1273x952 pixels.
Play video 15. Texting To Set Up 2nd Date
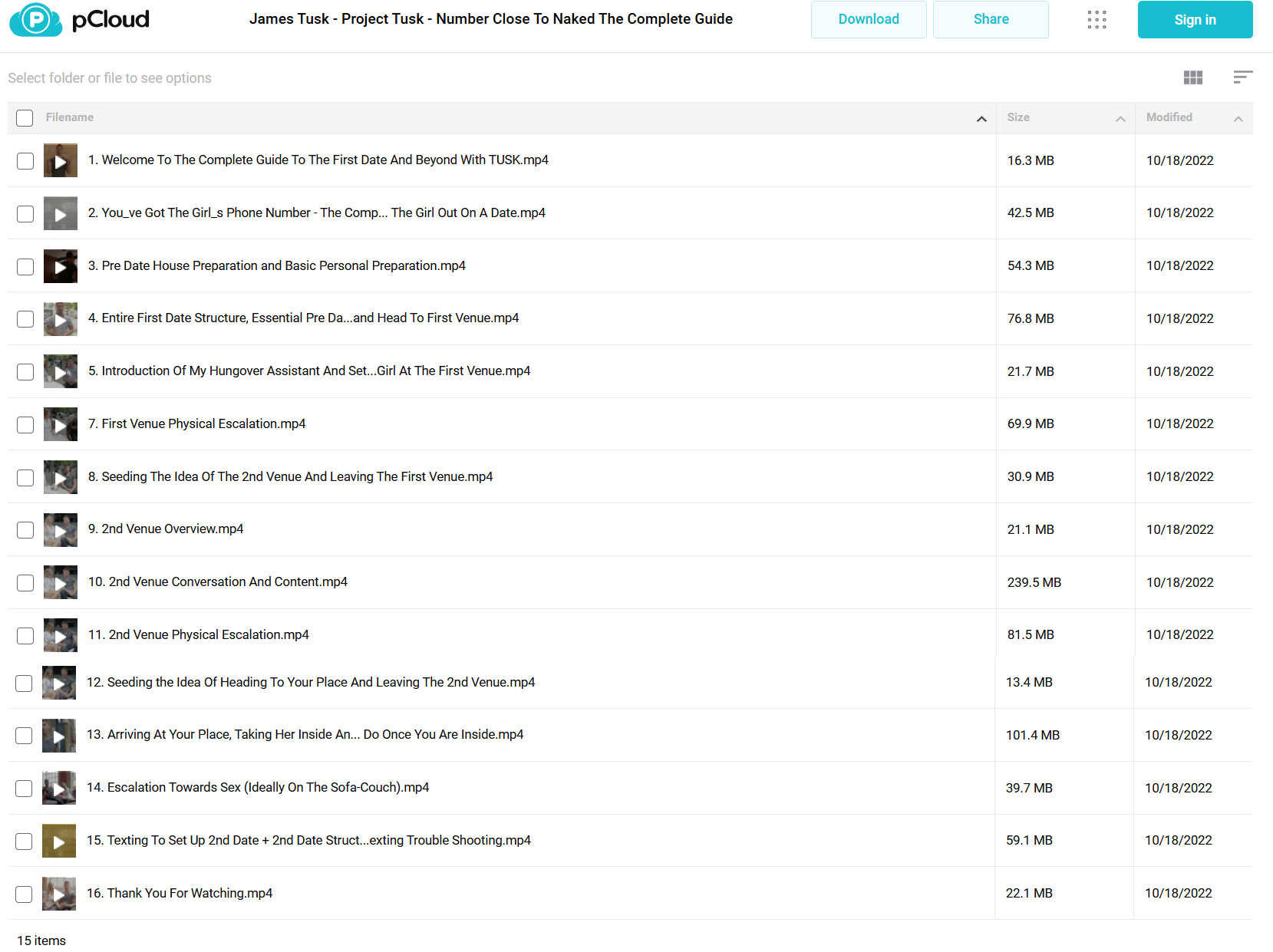point(59,841)
